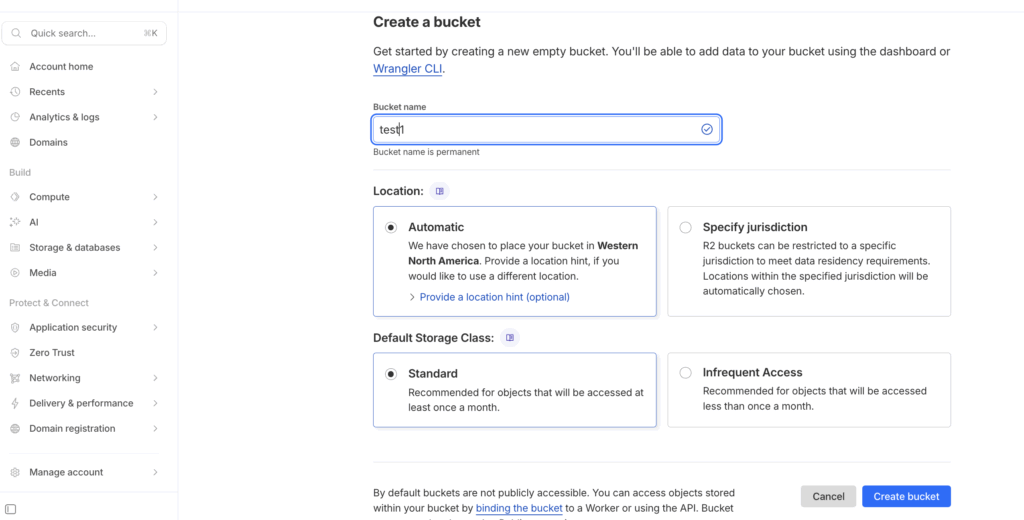The image size is (1024, 520).
Task: Expand the Compute sidebar section
Action: (49, 197)
